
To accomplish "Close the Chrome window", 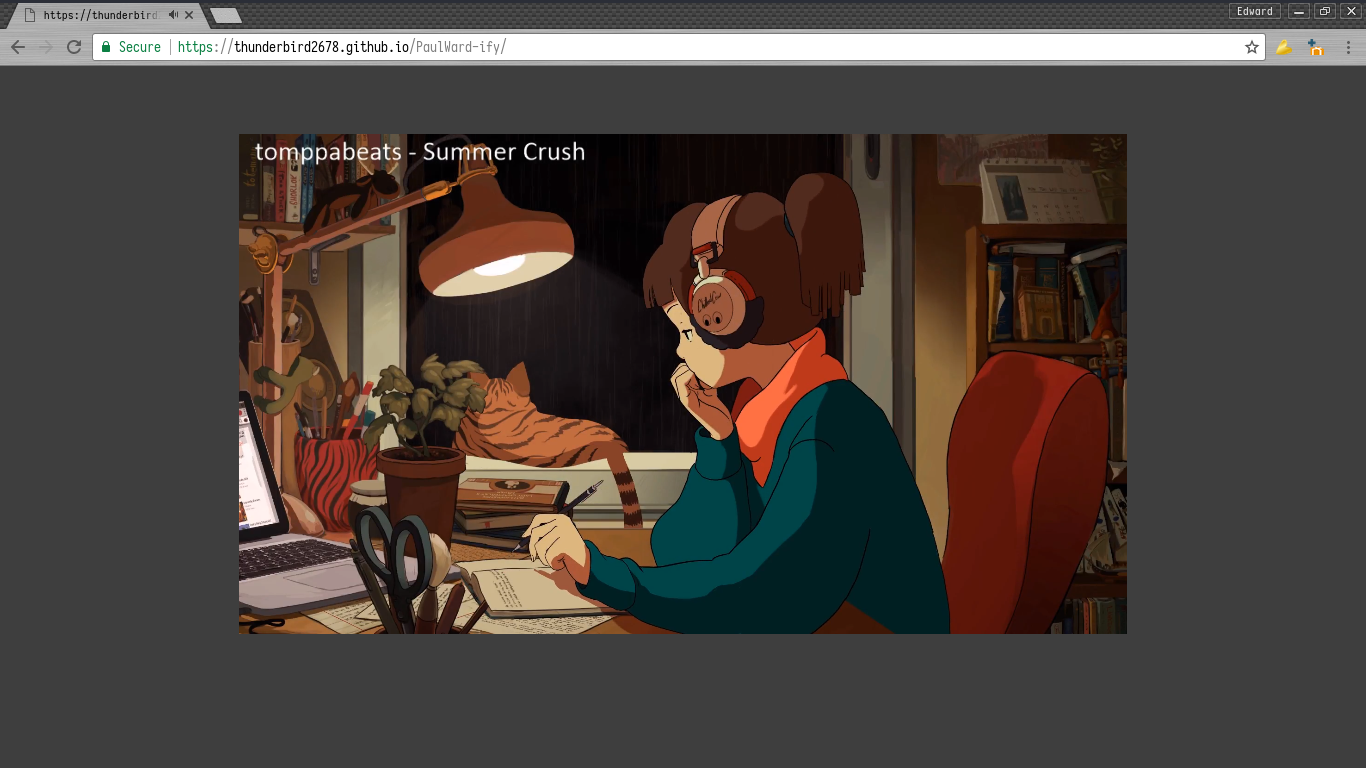I will (1351, 11).
